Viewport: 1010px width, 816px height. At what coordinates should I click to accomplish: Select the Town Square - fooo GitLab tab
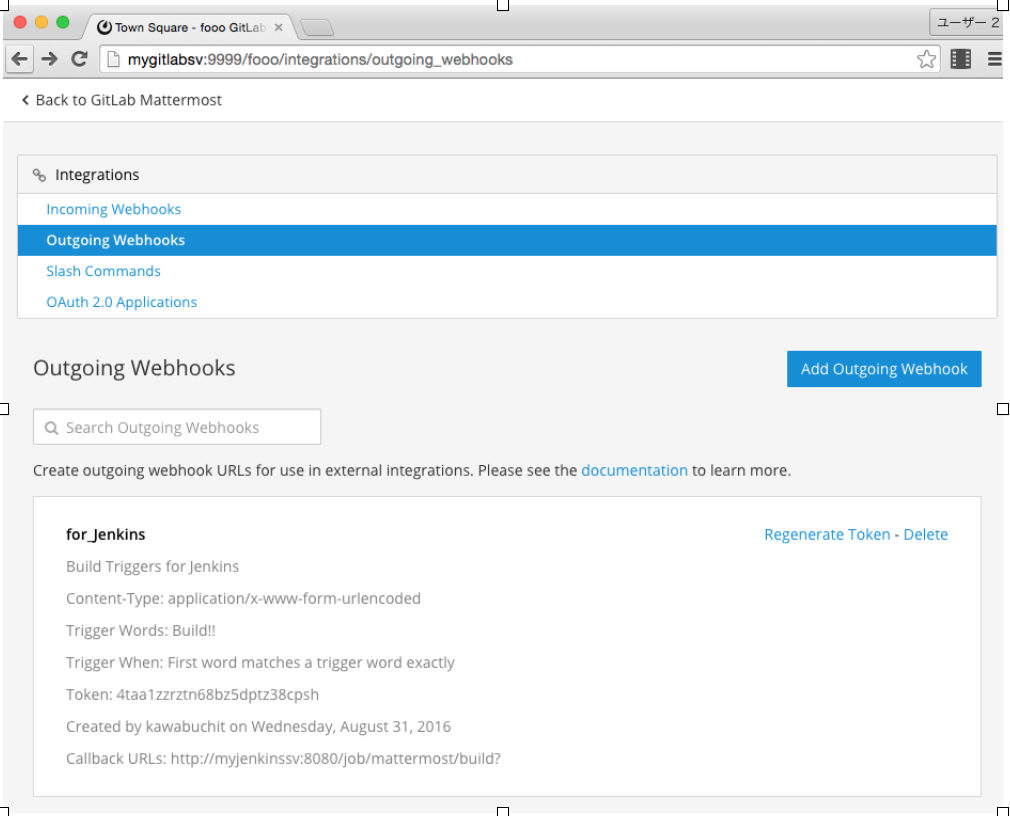click(190, 27)
